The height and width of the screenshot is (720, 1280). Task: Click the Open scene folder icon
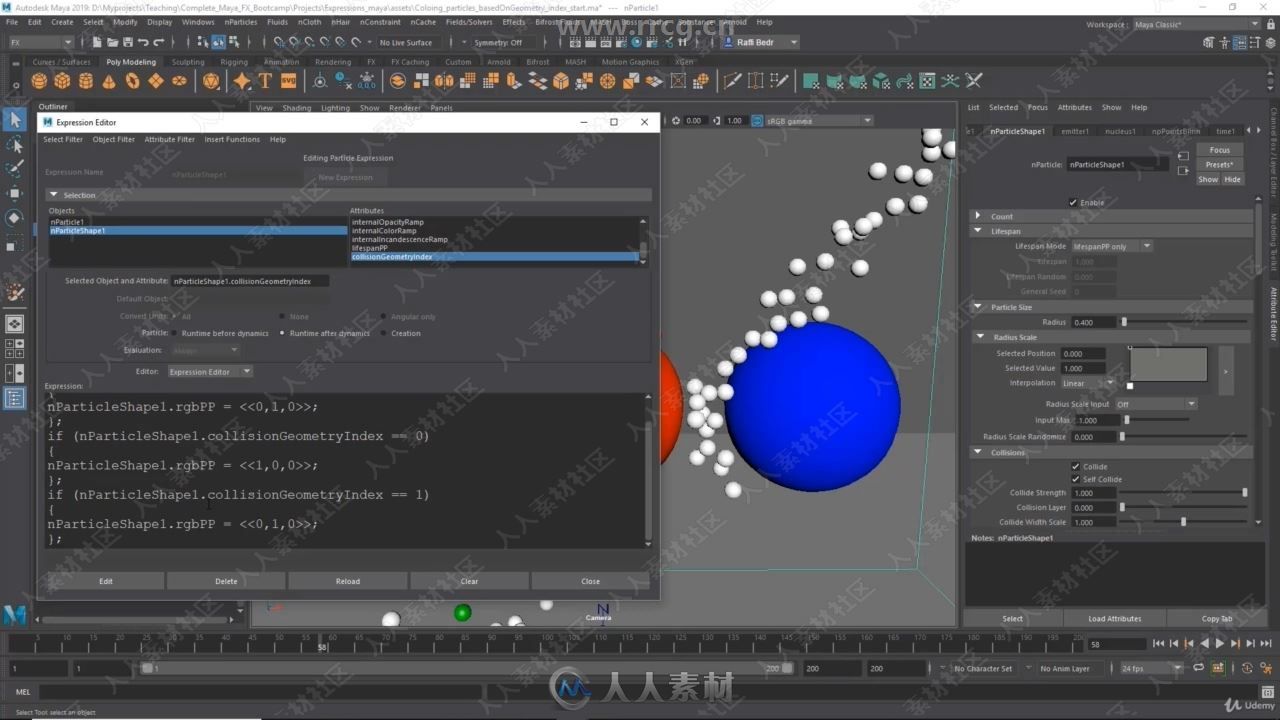[x=111, y=42]
